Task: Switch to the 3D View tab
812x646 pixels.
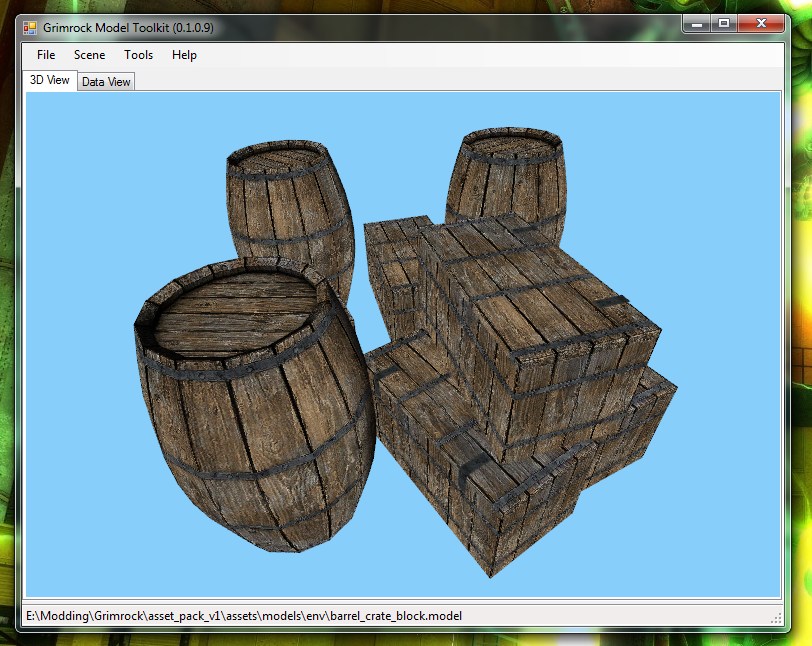Action: tap(50, 80)
